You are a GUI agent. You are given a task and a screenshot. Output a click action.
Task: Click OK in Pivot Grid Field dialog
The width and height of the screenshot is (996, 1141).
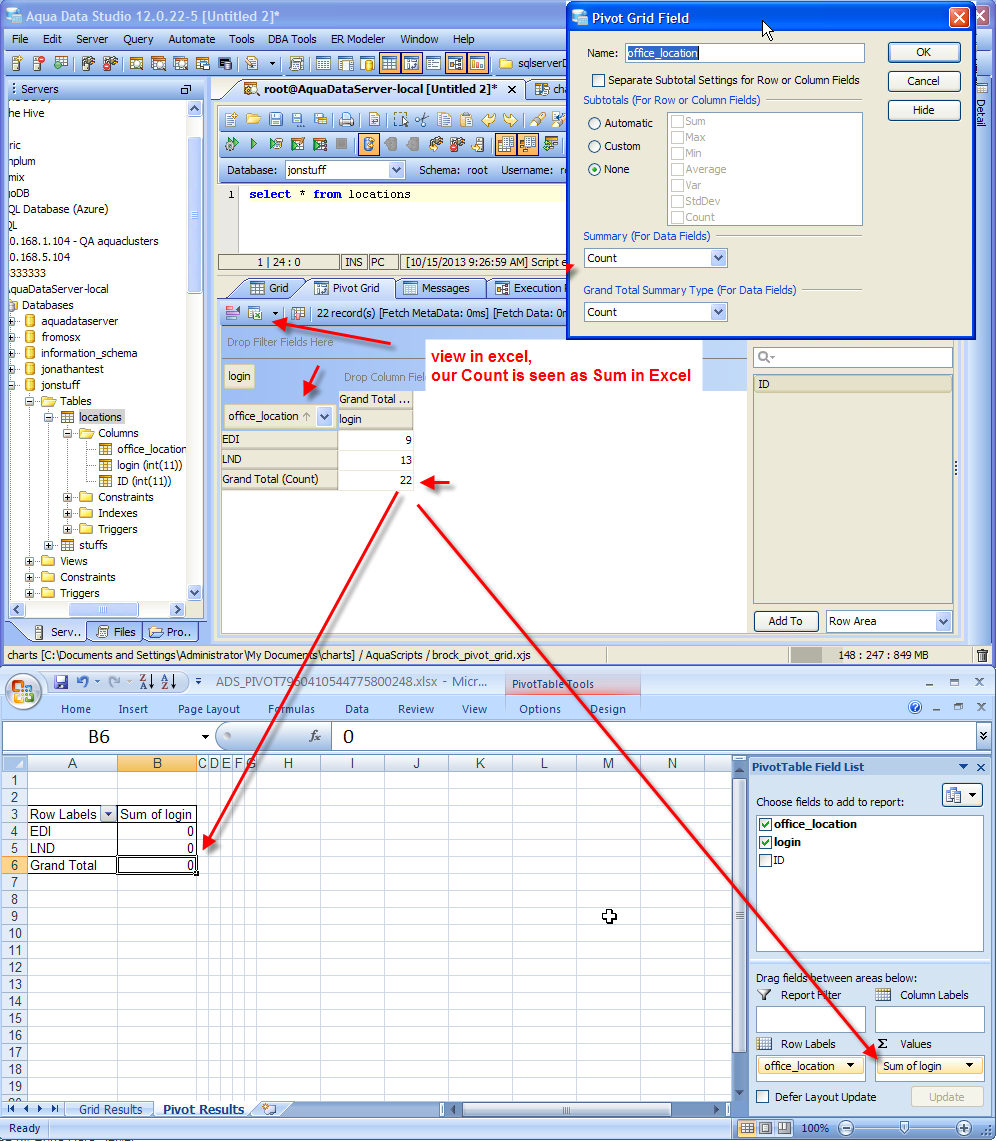point(923,52)
